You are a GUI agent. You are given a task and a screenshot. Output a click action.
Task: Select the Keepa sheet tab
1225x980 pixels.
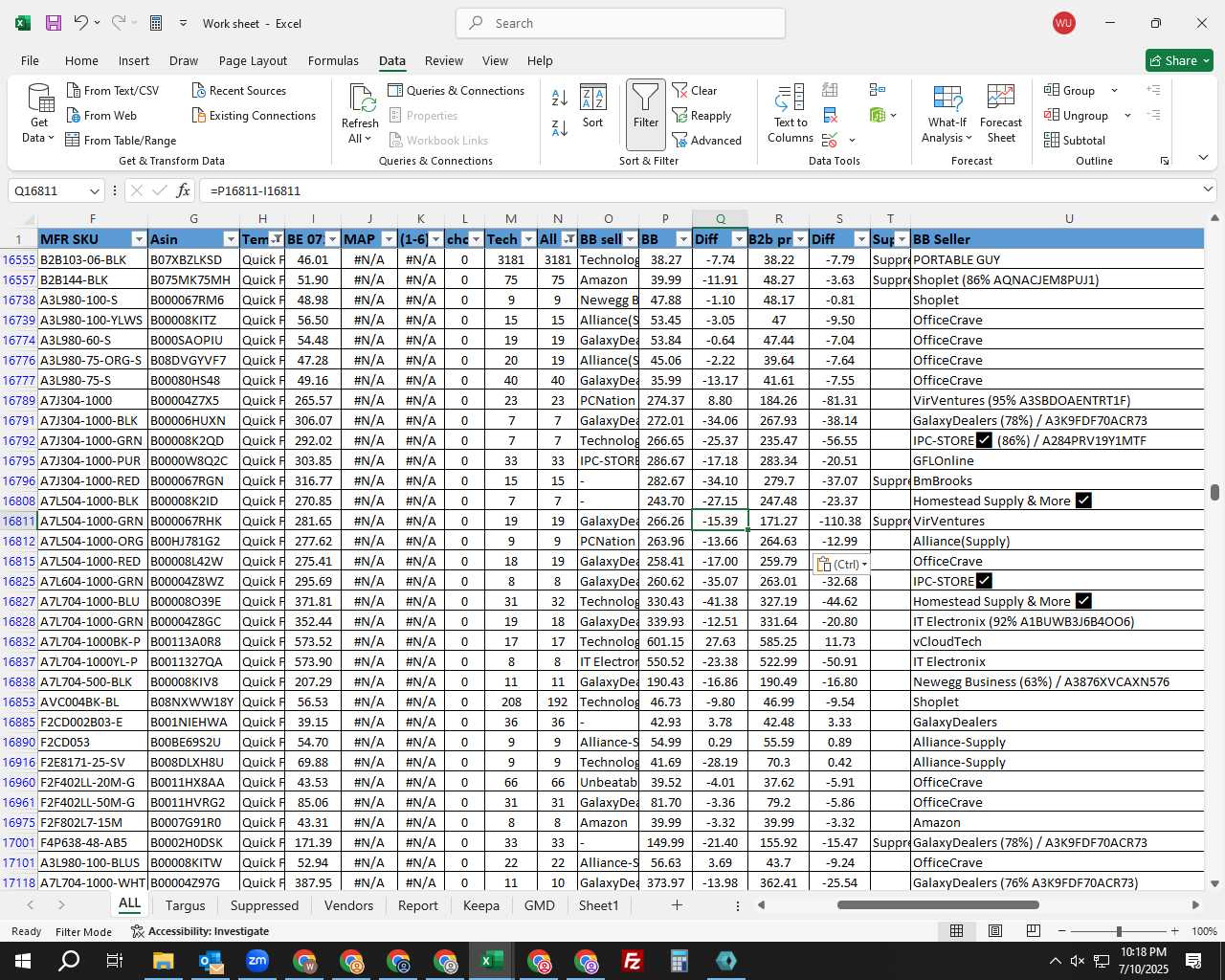pos(480,905)
